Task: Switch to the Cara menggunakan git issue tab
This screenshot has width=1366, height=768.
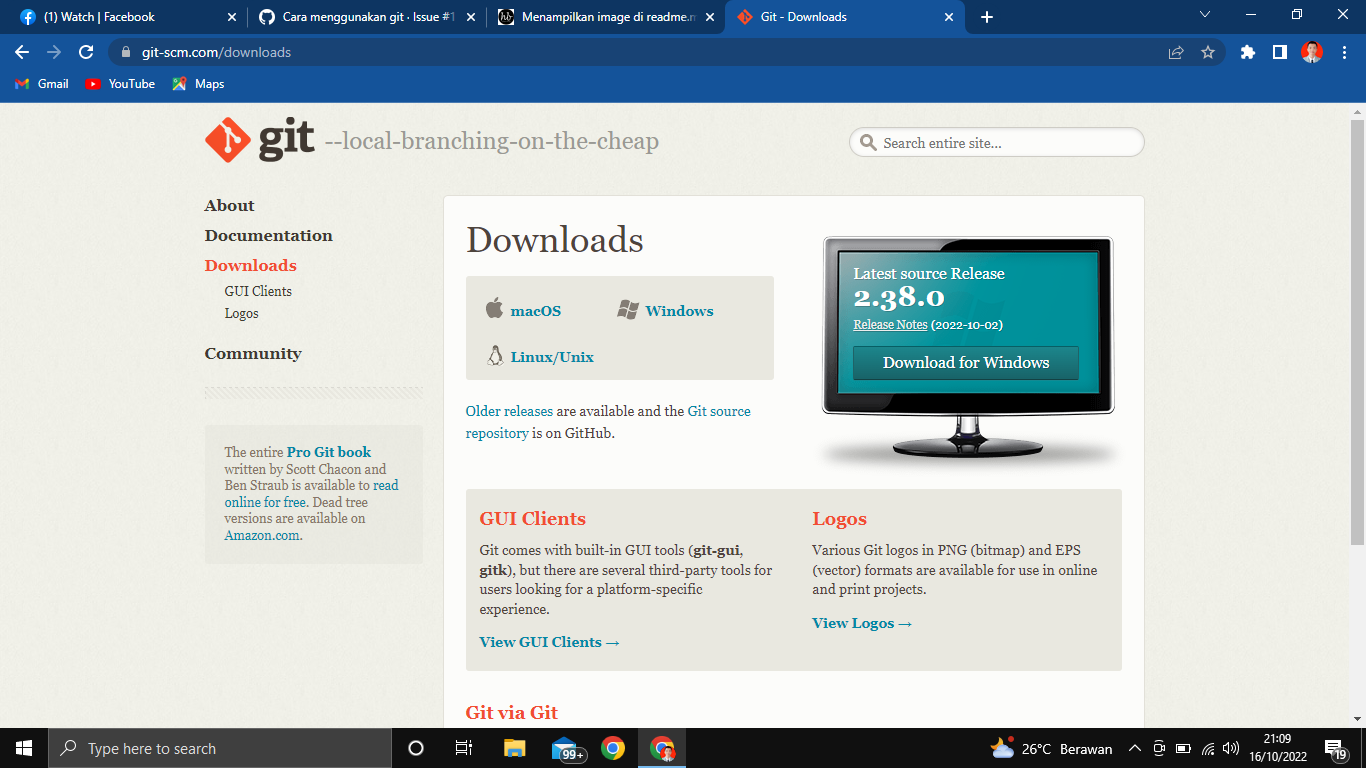Action: pyautogui.click(x=365, y=17)
